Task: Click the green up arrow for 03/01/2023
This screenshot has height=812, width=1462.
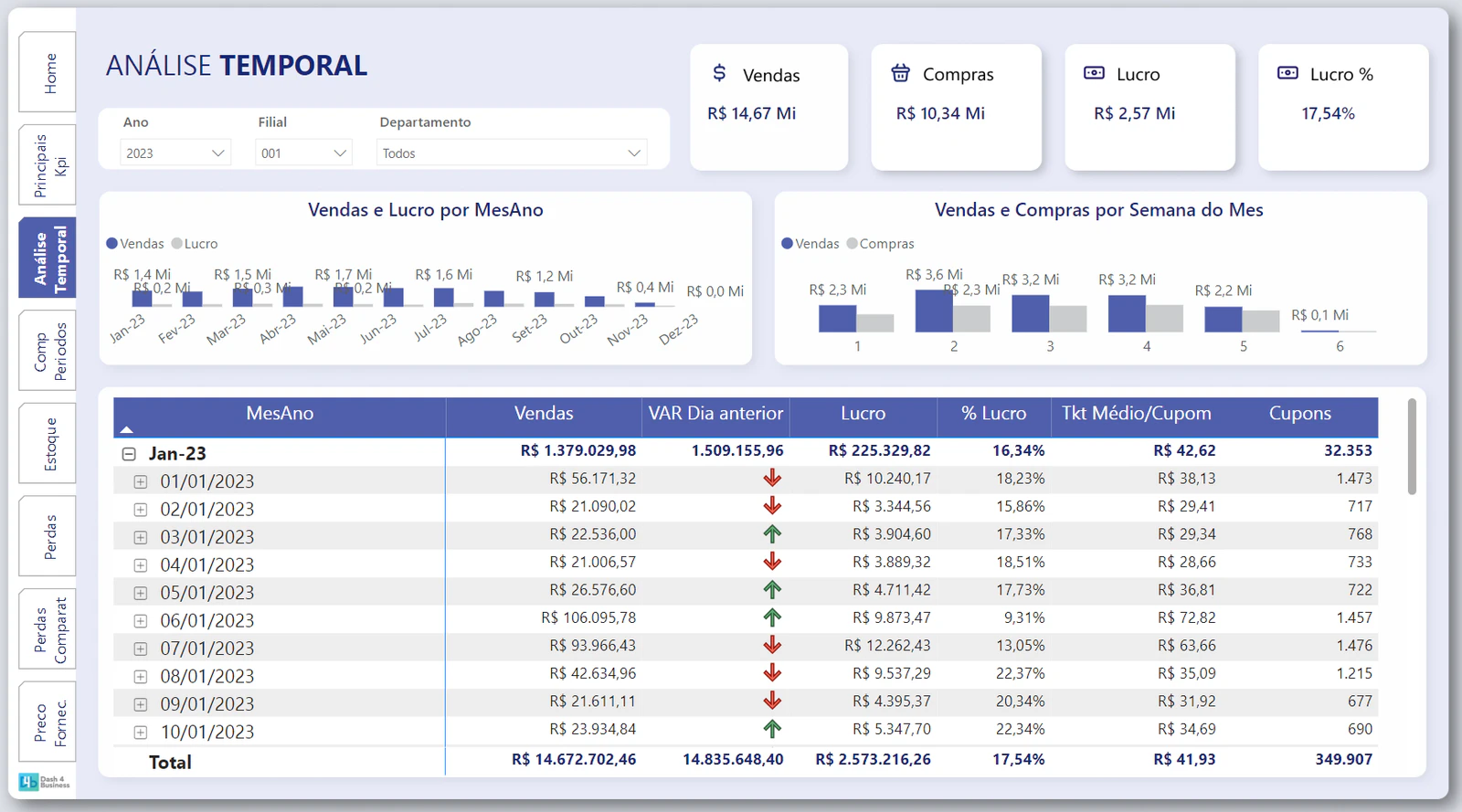Action: pyautogui.click(x=772, y=533)
